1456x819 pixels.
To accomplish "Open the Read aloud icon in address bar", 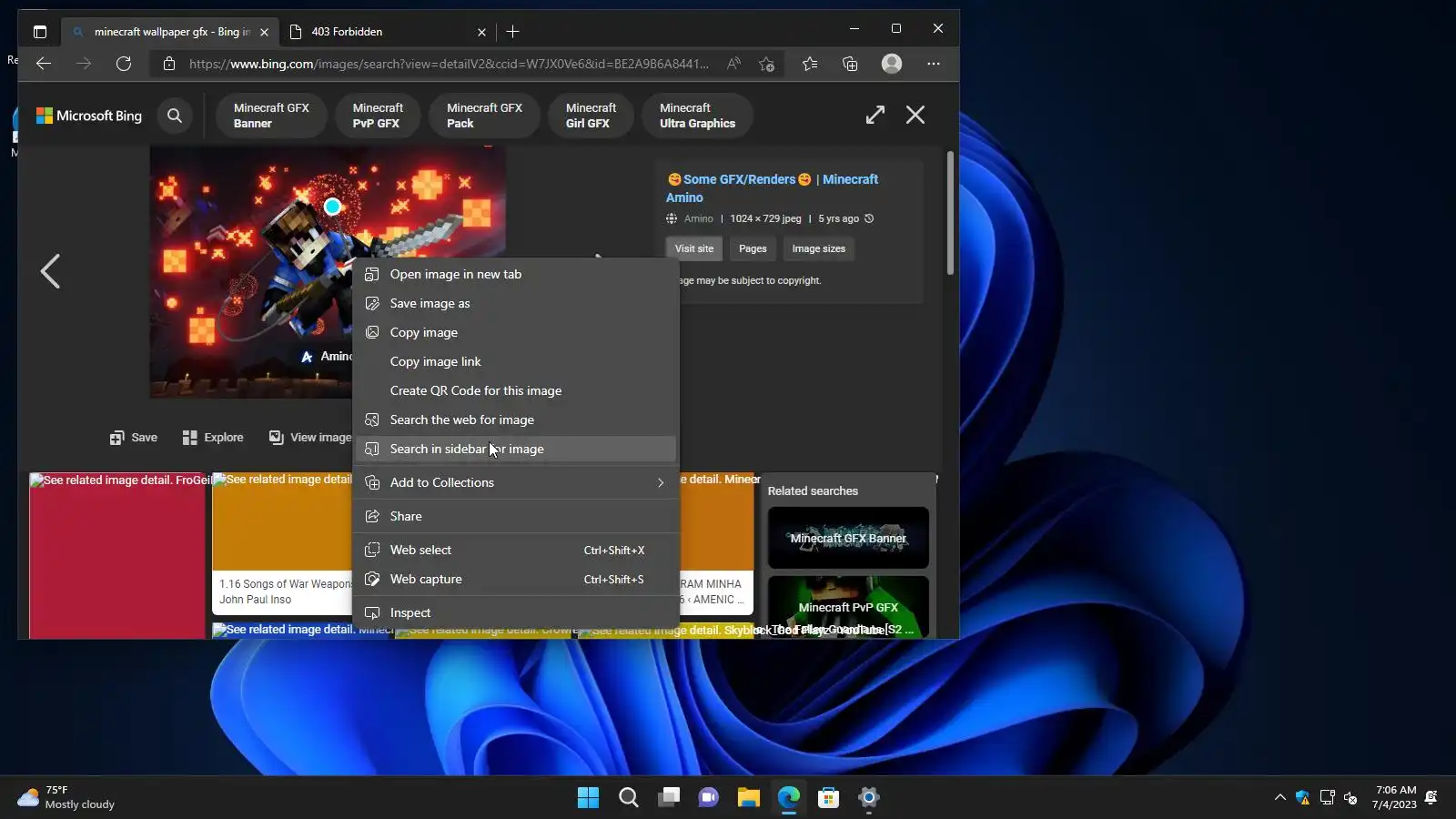I will click(733, 64).
